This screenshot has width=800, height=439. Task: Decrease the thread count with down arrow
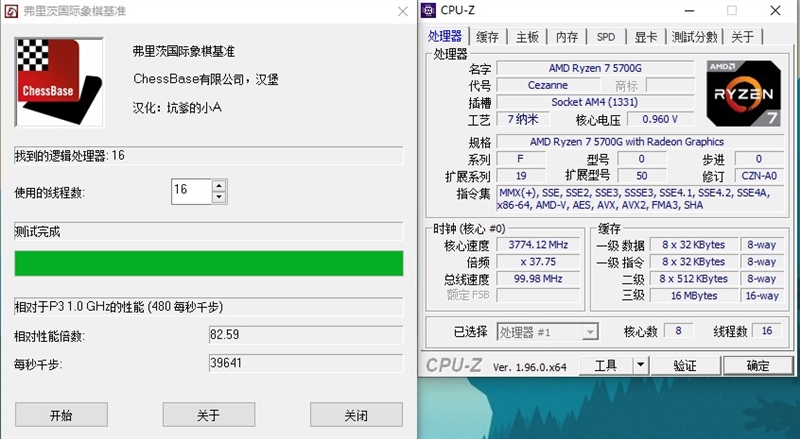point(219,197)
